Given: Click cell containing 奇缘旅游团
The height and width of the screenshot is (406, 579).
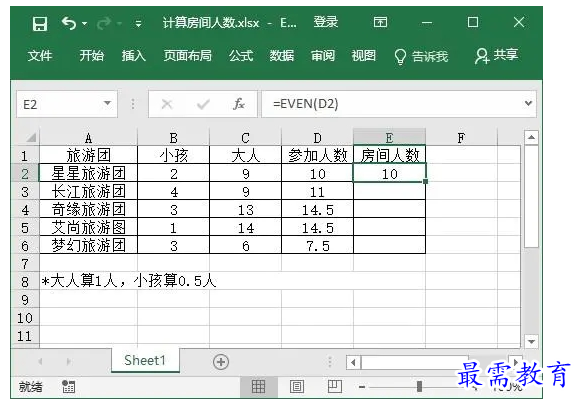Looking at the screenshot, I should pyautogui.click(x=88, y=209).
